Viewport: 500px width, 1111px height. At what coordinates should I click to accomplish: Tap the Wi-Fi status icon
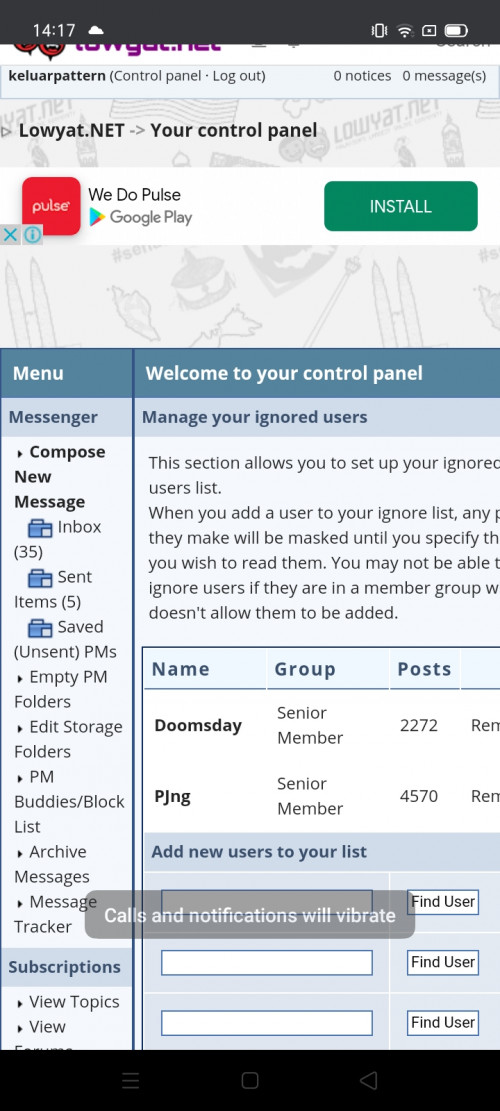404,30
